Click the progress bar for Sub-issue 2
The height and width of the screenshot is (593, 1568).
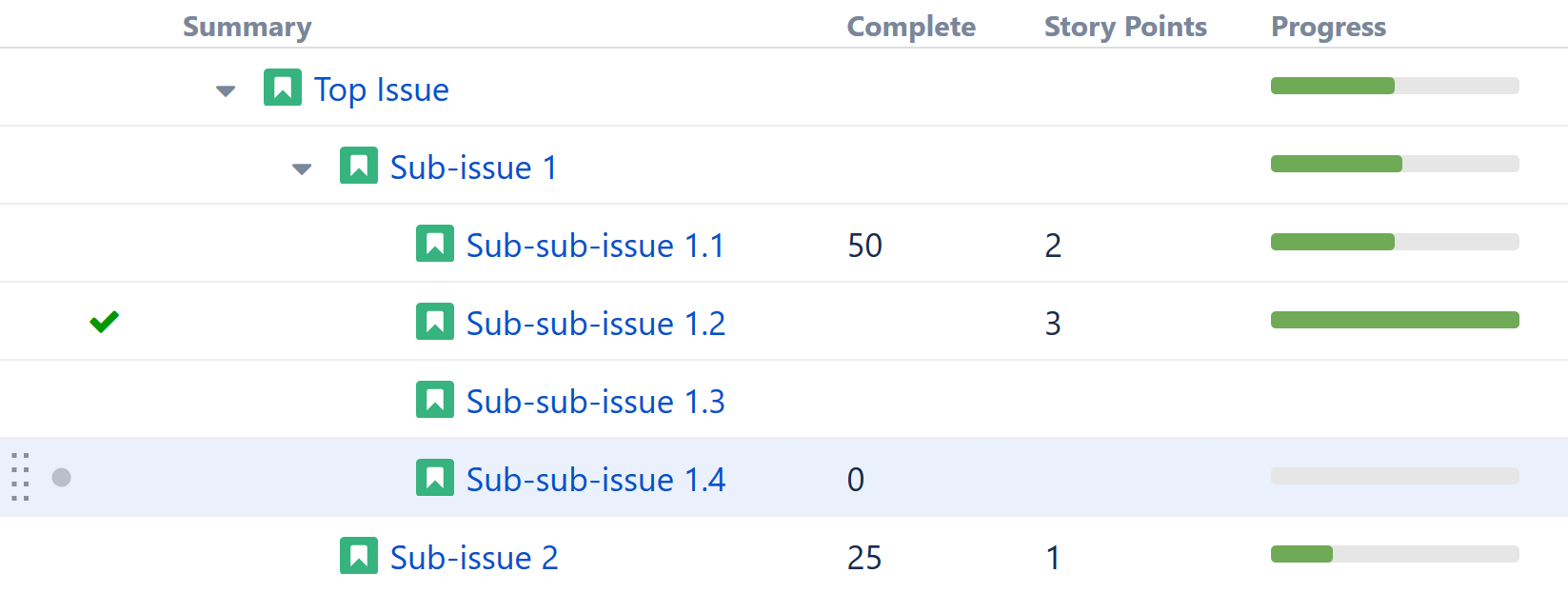pos(1395,555)
